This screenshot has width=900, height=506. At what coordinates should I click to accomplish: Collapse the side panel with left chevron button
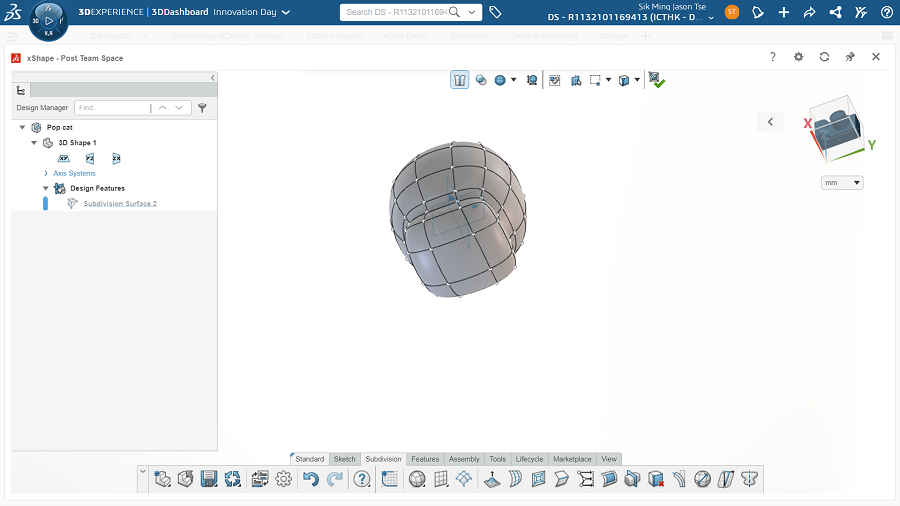212,78
